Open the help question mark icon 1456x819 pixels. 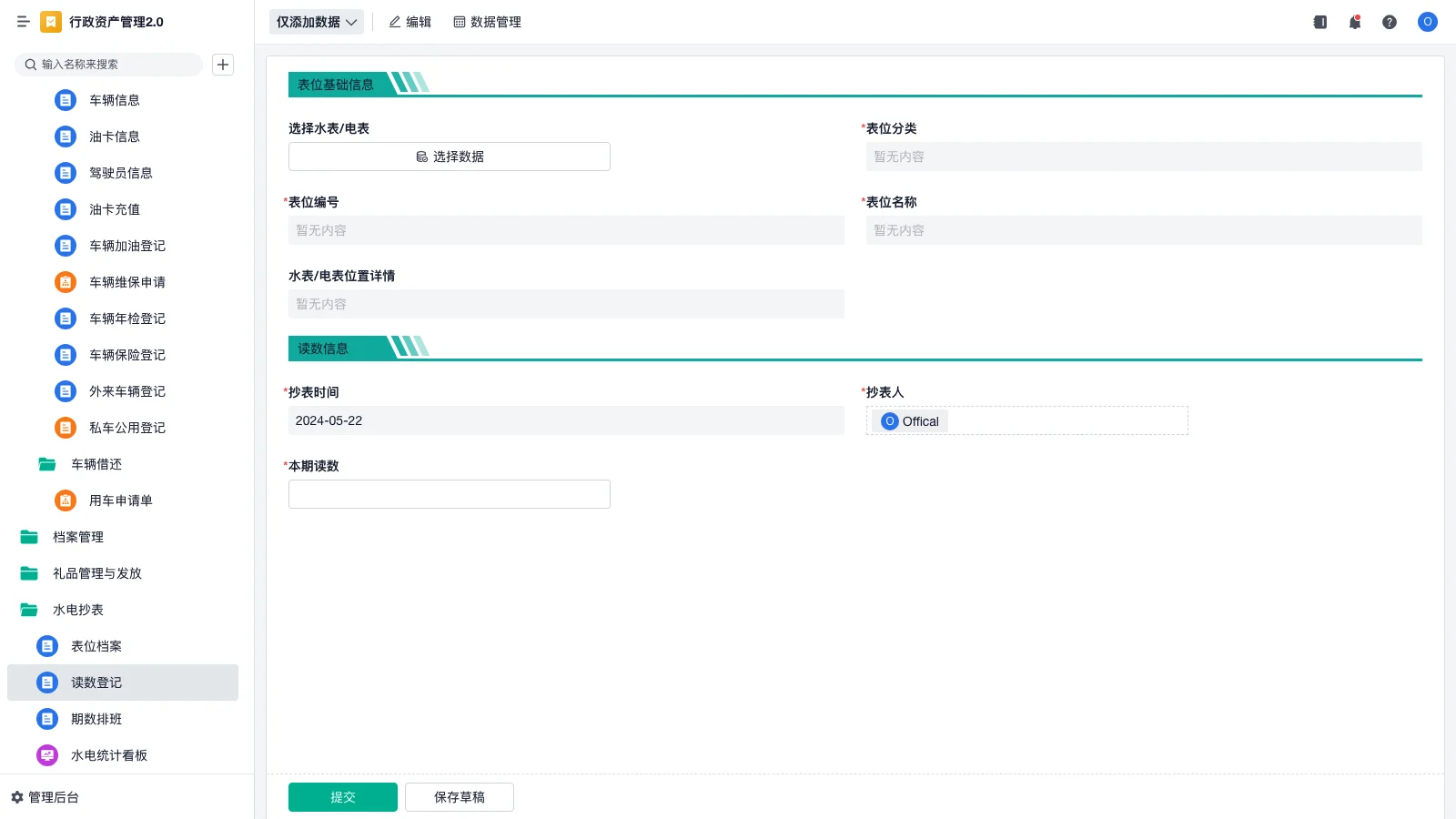(x=1390, y=22)
